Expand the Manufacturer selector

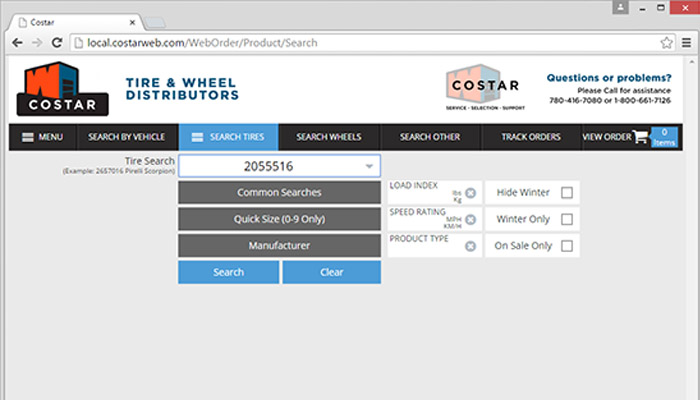pos(279,246)
